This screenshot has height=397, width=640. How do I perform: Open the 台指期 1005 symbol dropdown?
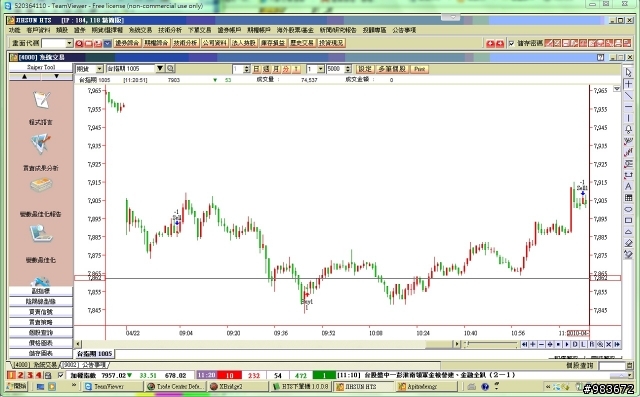tap(160, 69)
